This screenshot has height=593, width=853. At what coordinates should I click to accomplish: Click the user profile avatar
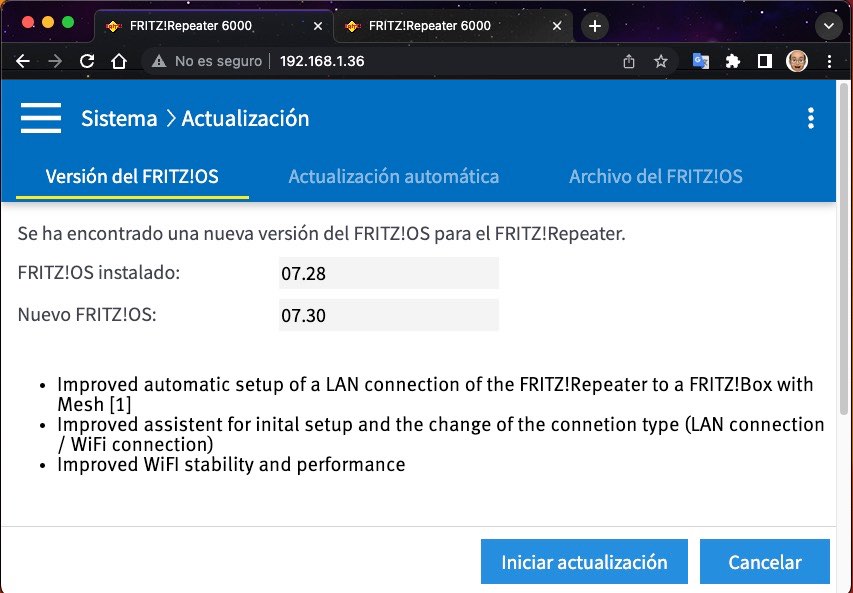[797, 61]
